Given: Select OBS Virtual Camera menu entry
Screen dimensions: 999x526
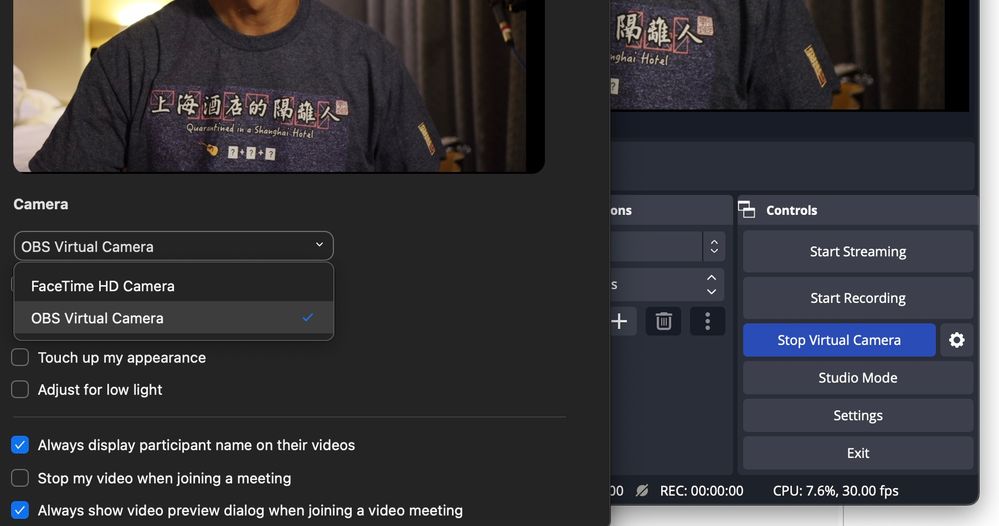Looking at the screenshot, I should click(173, 318).
